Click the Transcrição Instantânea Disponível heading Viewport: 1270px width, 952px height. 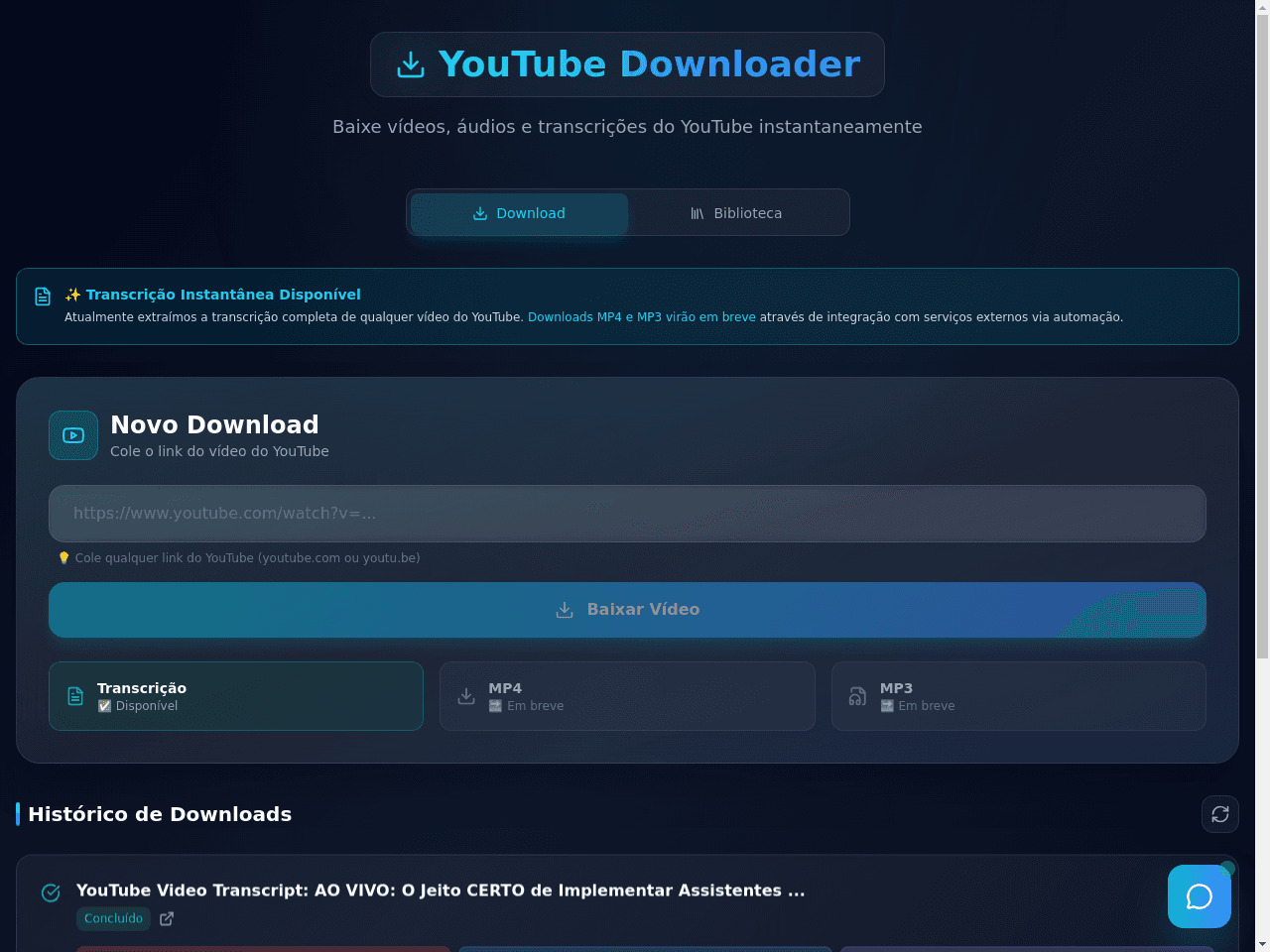click(x=212, y=295)
